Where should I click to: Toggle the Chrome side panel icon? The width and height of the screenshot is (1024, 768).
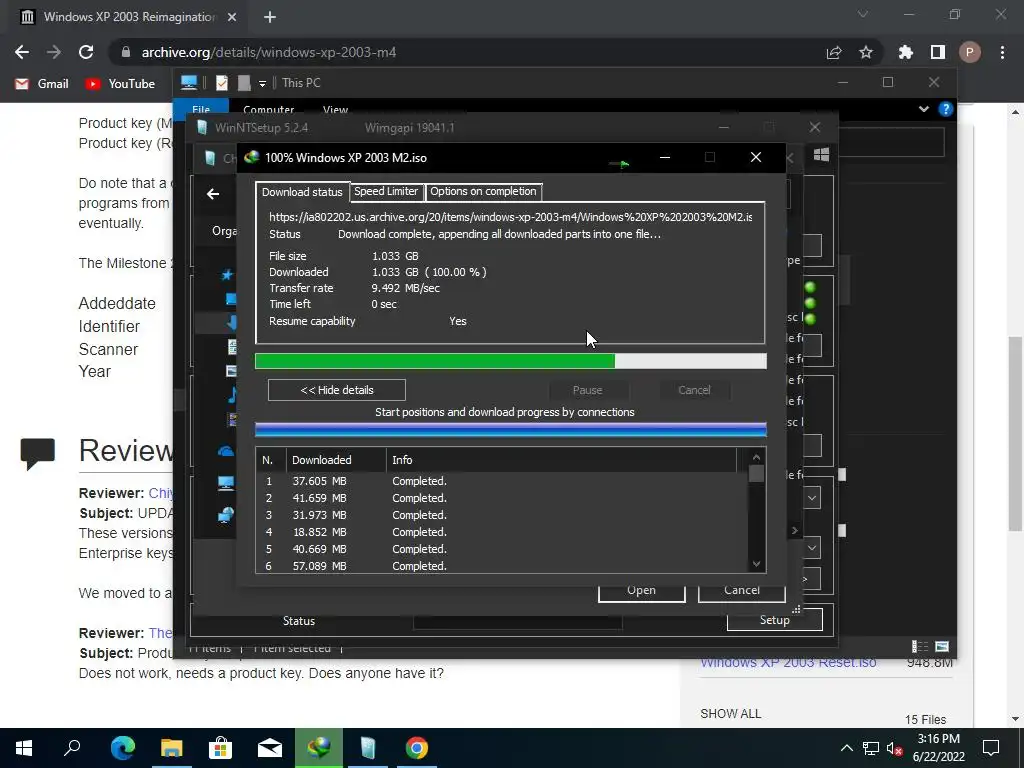click(937, 52)
